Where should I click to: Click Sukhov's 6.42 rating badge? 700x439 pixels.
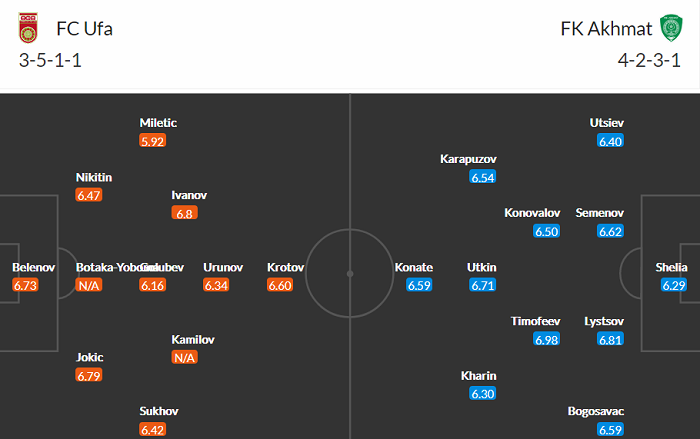click(152, 430)
